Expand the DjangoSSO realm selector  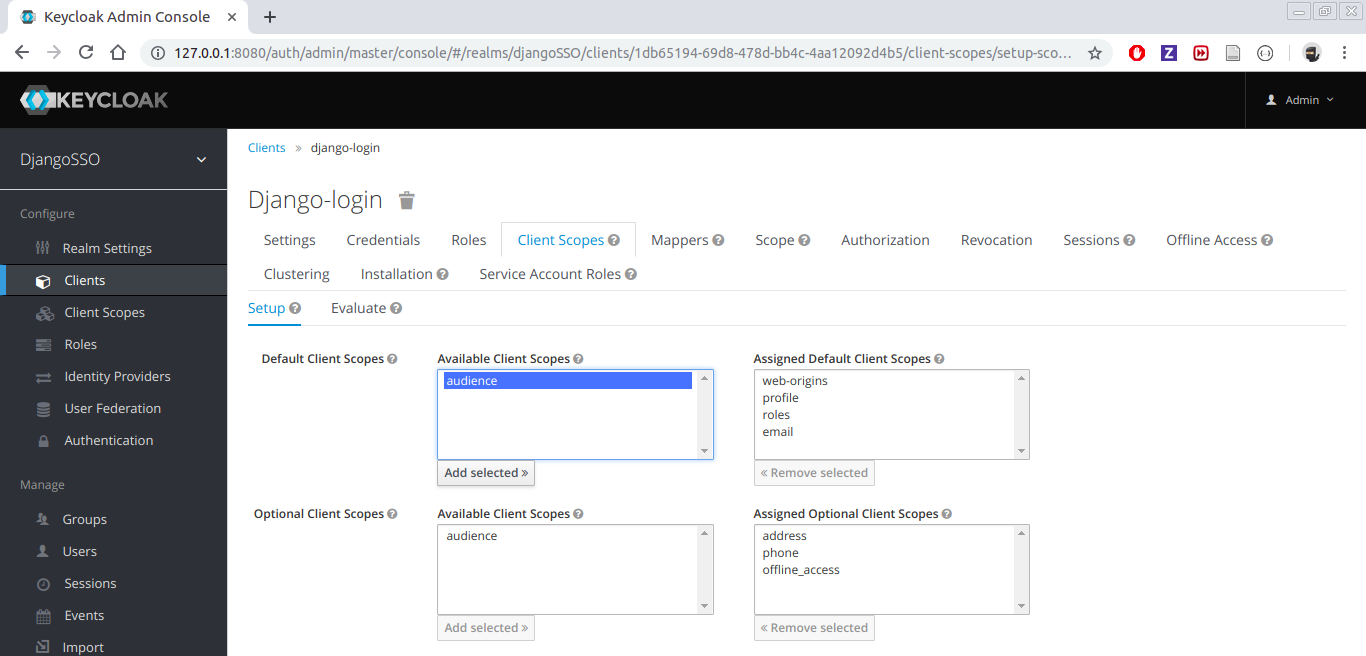[113, 160]
